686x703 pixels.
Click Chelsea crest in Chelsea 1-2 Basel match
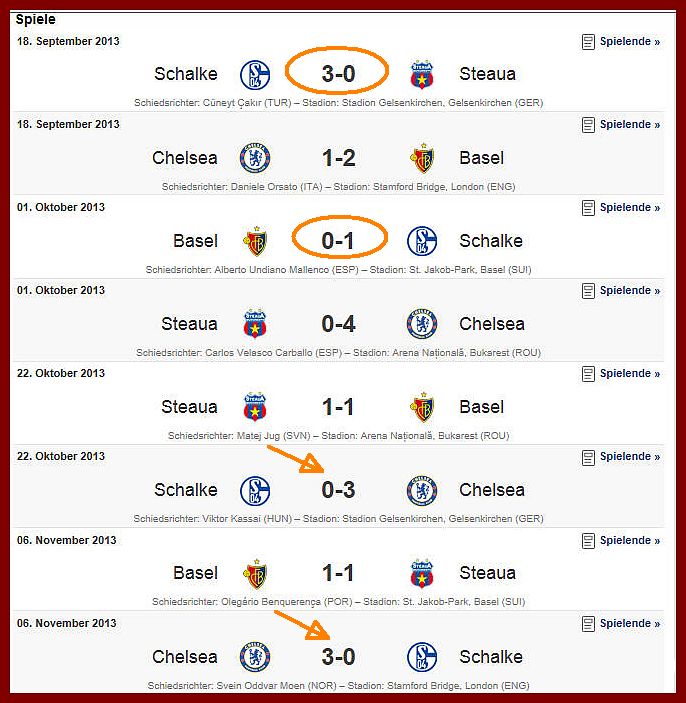[x=255, y=158]
